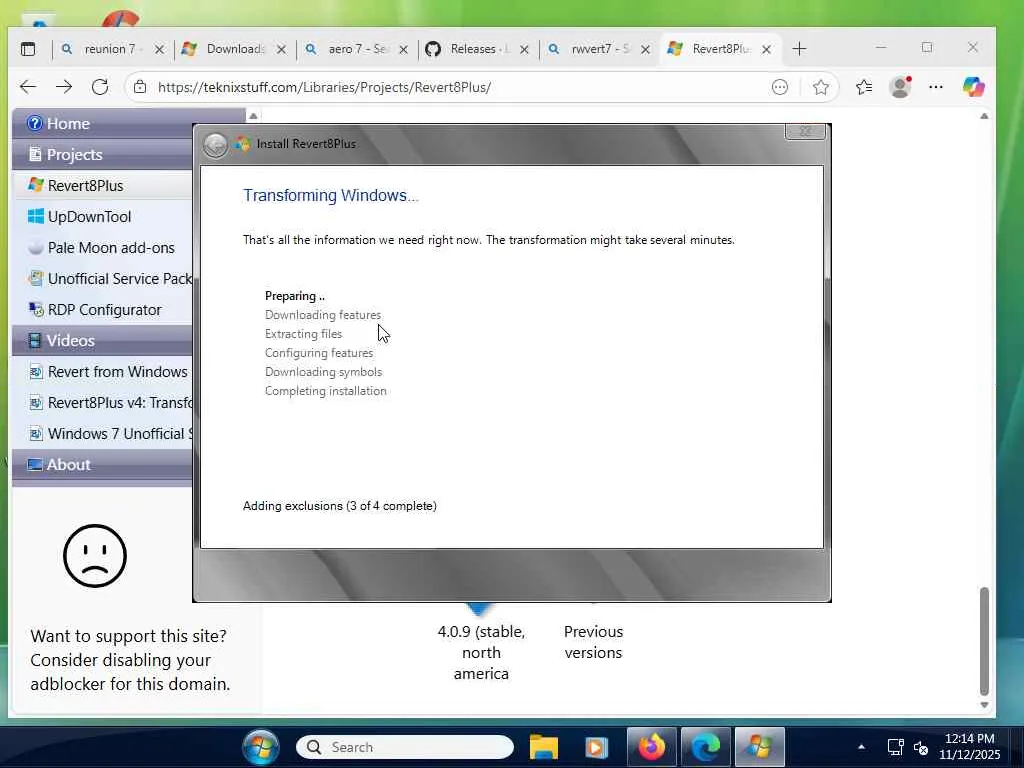Open the network status tray icon
The width and height of the screenshot is (1024, 768).
point(895,747)
